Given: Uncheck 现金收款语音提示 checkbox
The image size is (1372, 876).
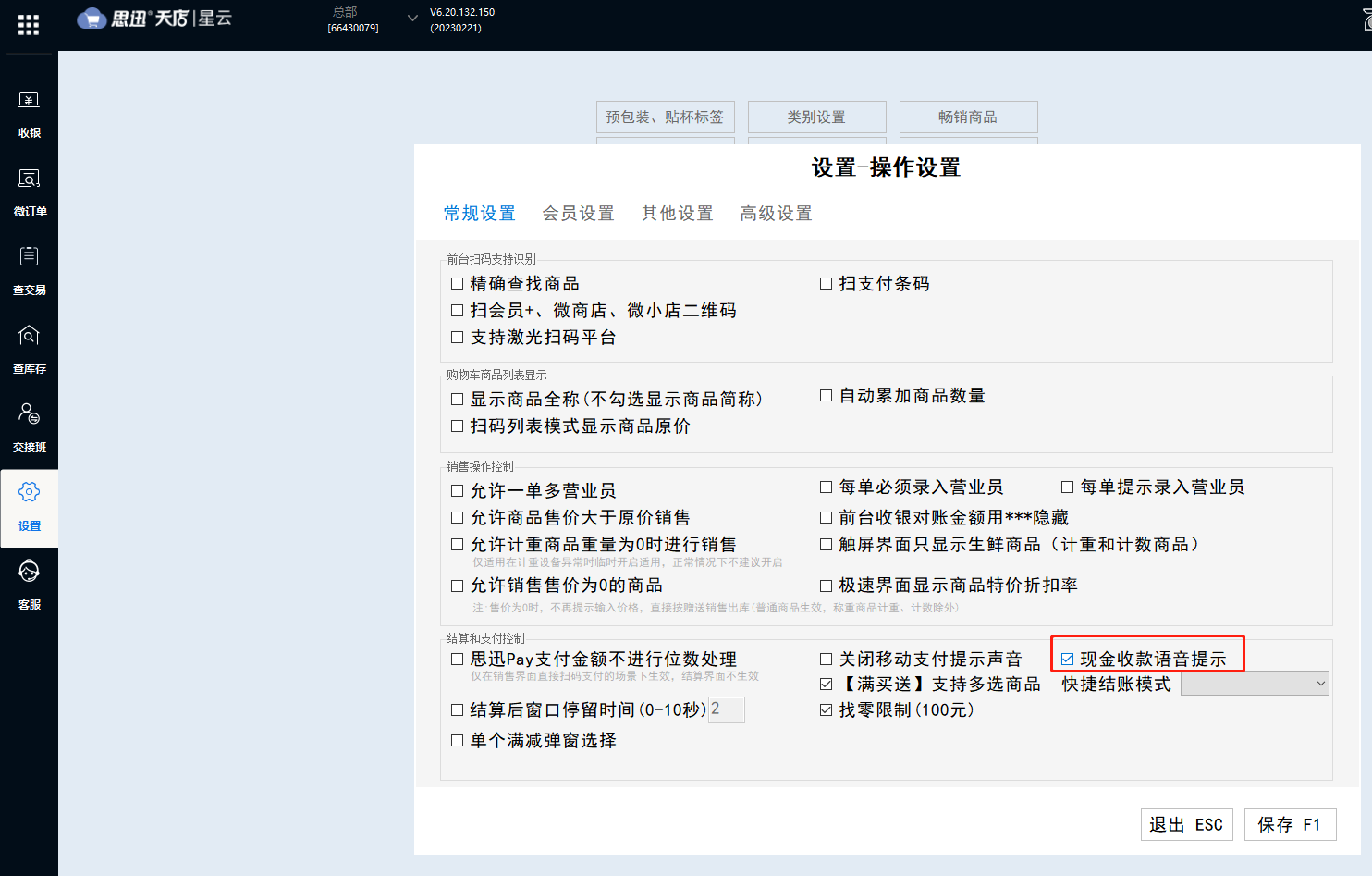Looking at the screenshot, I should (x=1067, y=660).
